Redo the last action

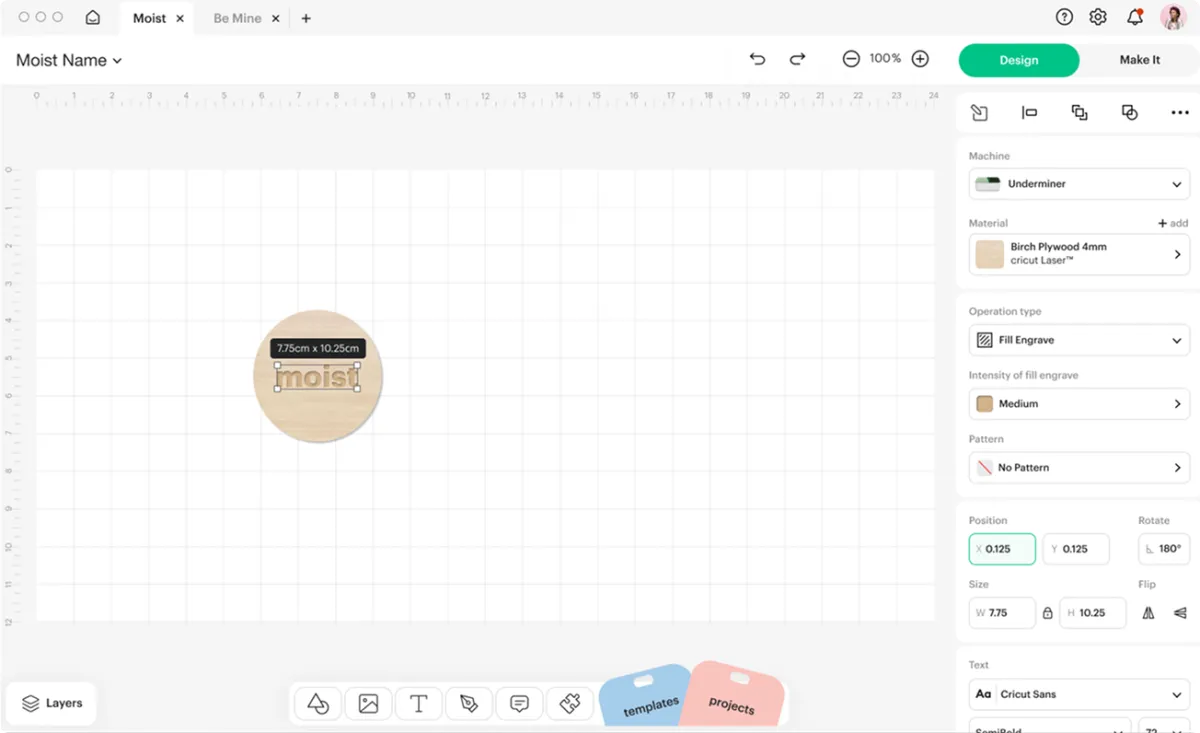pyautogui.click(x=797, y=59)
